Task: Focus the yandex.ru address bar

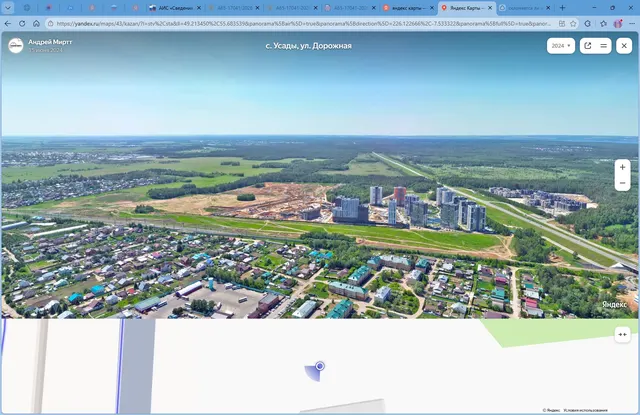Action: click(303, 24)
